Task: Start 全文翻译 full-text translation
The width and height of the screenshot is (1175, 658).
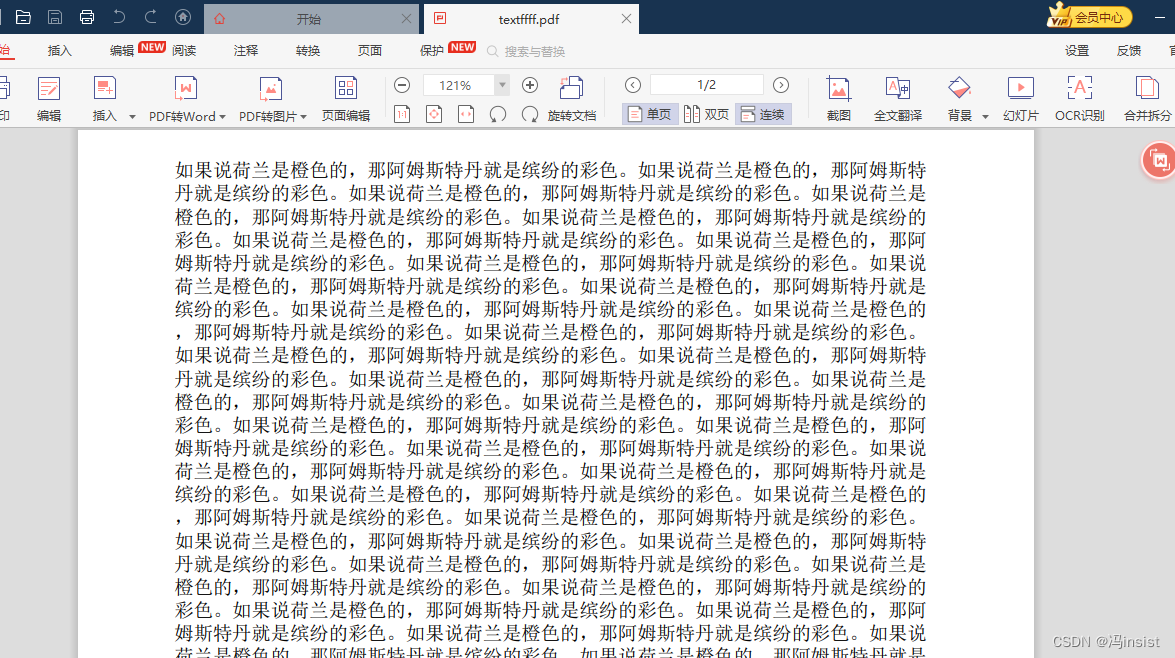Action: click(x=898, y=96)
